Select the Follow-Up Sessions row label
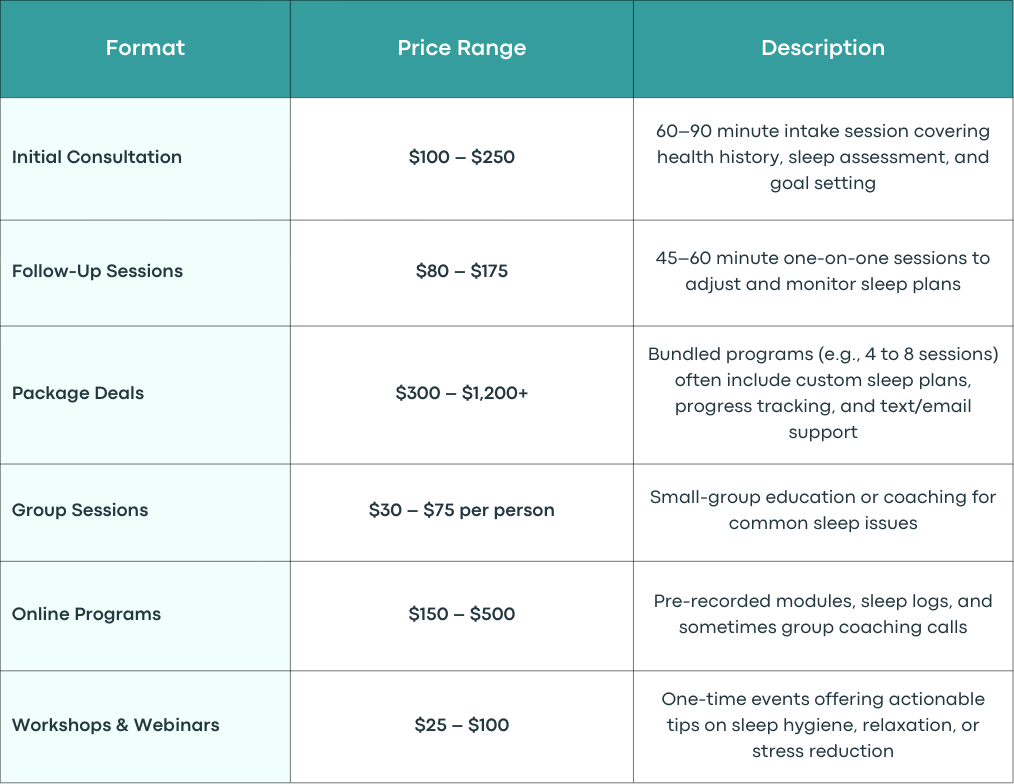1014x784 pixels. [98, 271]
